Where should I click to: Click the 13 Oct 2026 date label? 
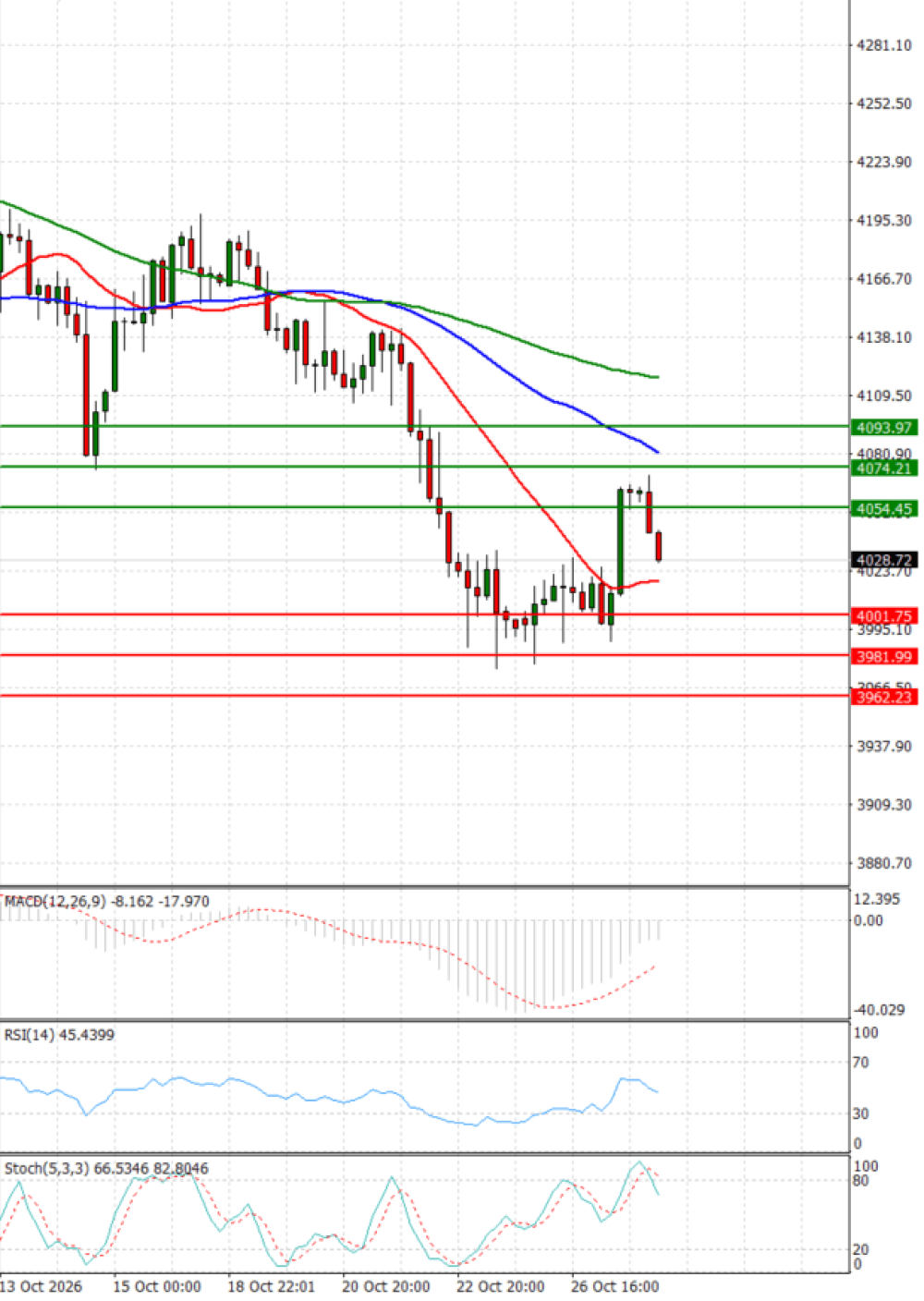coord(41,1285)
